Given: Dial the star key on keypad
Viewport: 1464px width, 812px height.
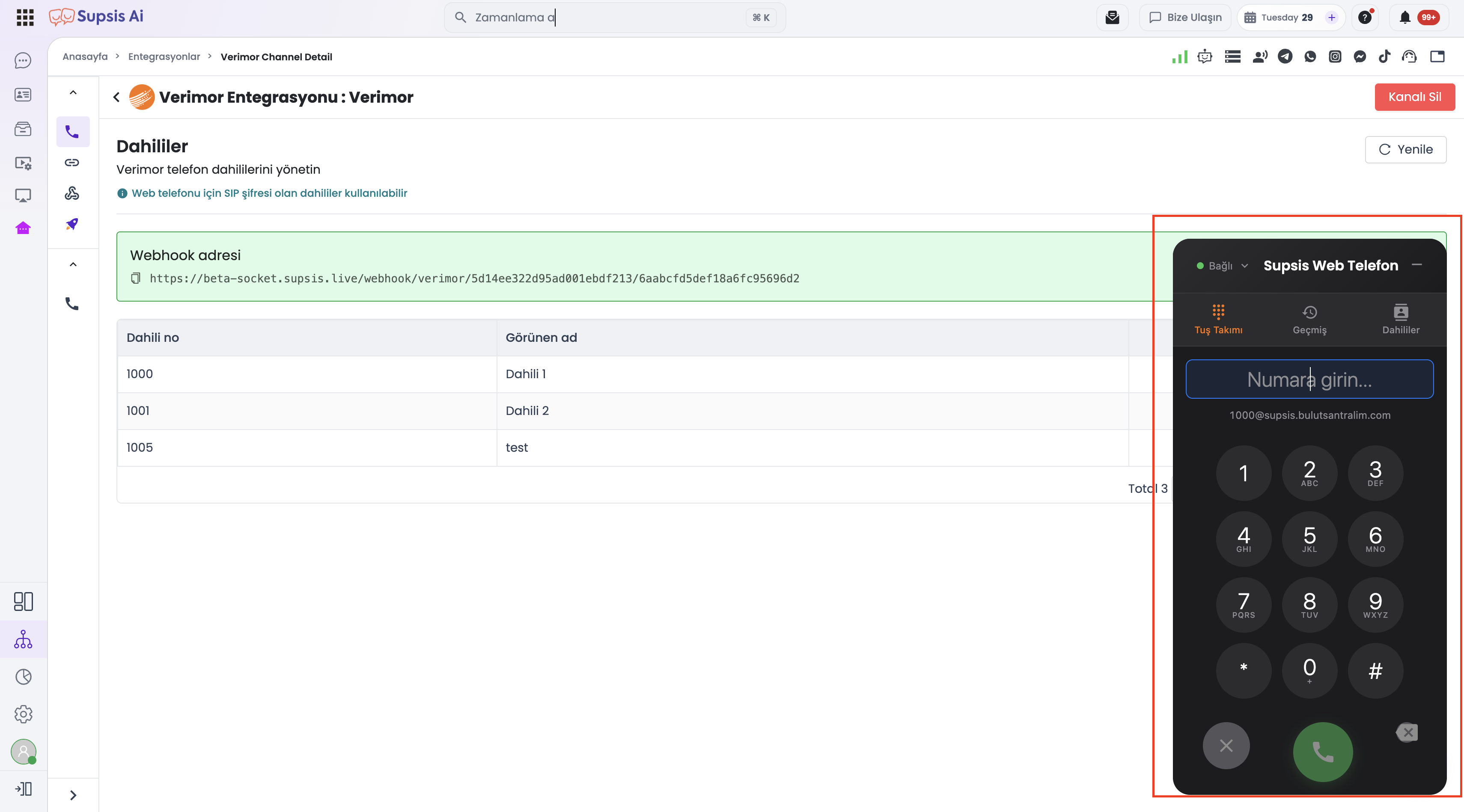Looking at the screenshot, I should (1244, 671).
